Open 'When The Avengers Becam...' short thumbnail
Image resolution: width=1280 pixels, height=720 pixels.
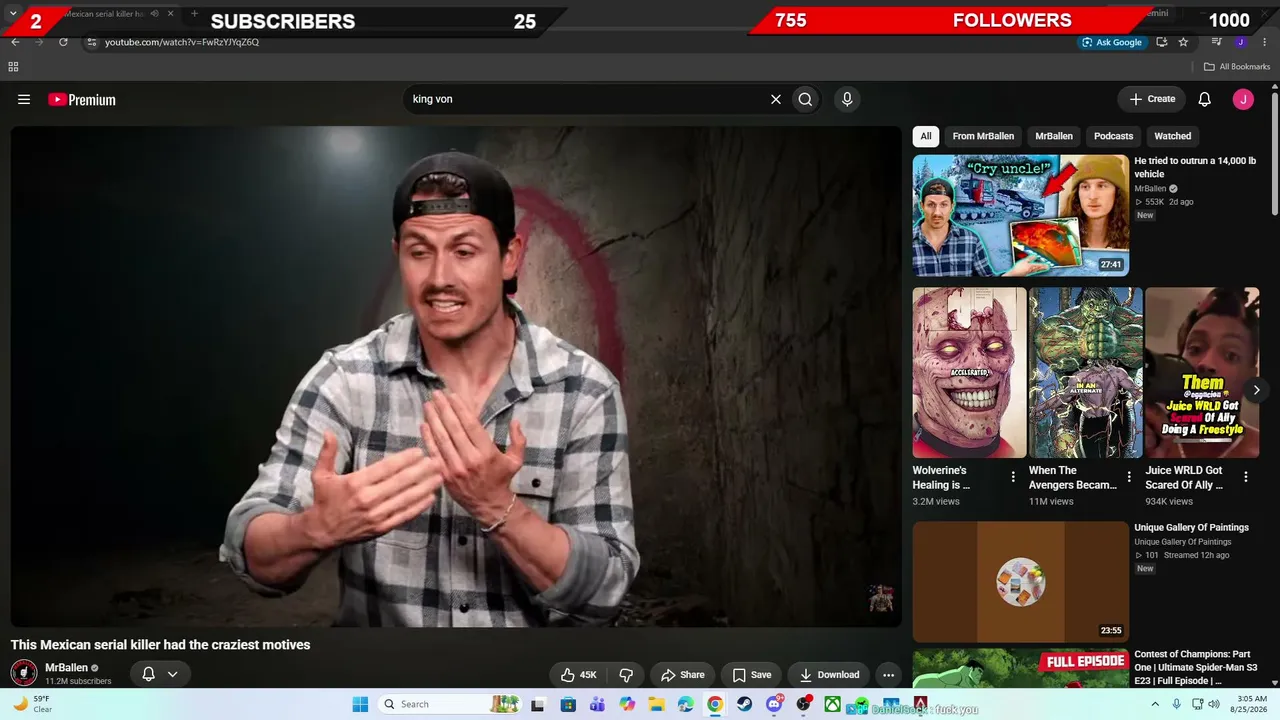pos(1086,373)
